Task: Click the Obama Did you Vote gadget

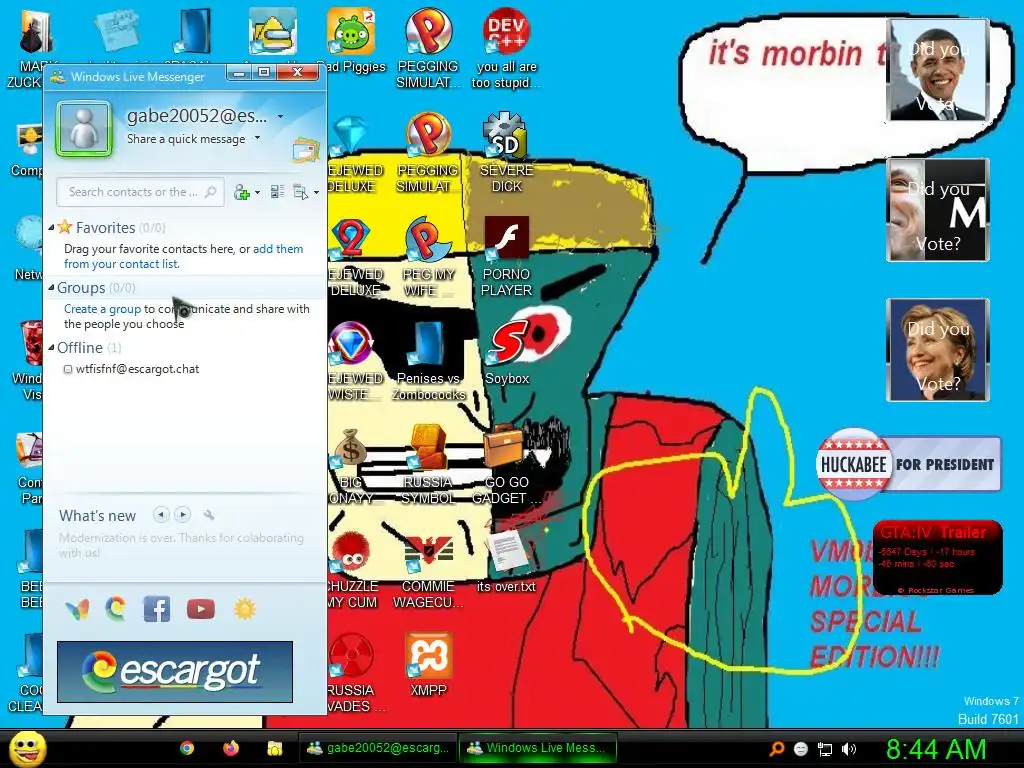Action: 938,70
